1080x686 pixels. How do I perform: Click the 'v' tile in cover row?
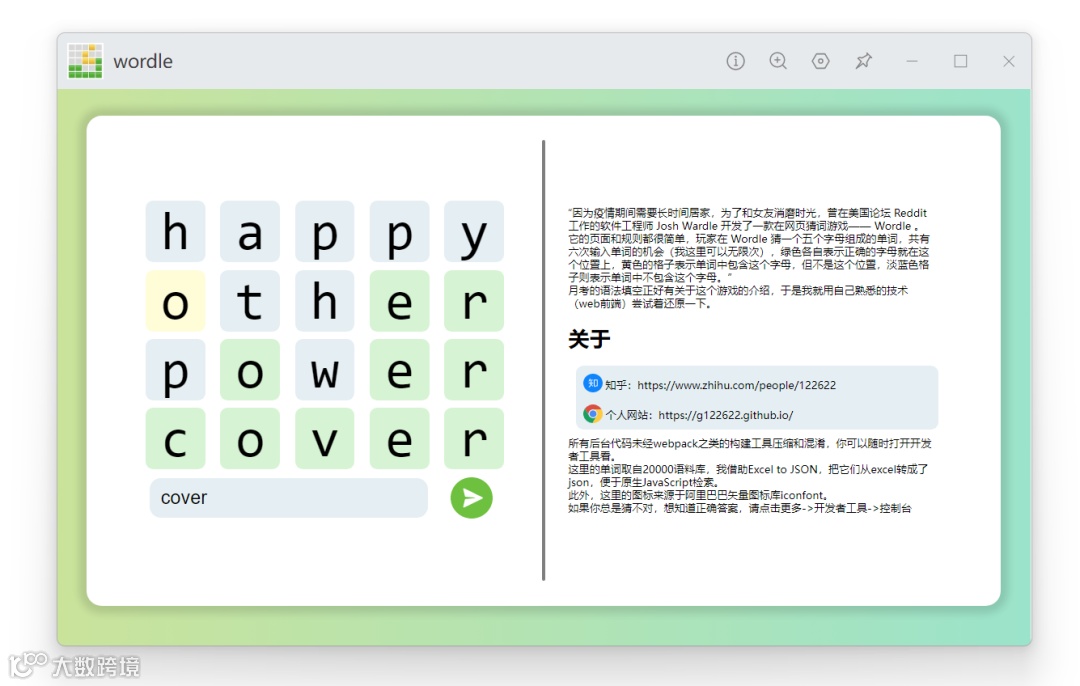coord(324,439)
